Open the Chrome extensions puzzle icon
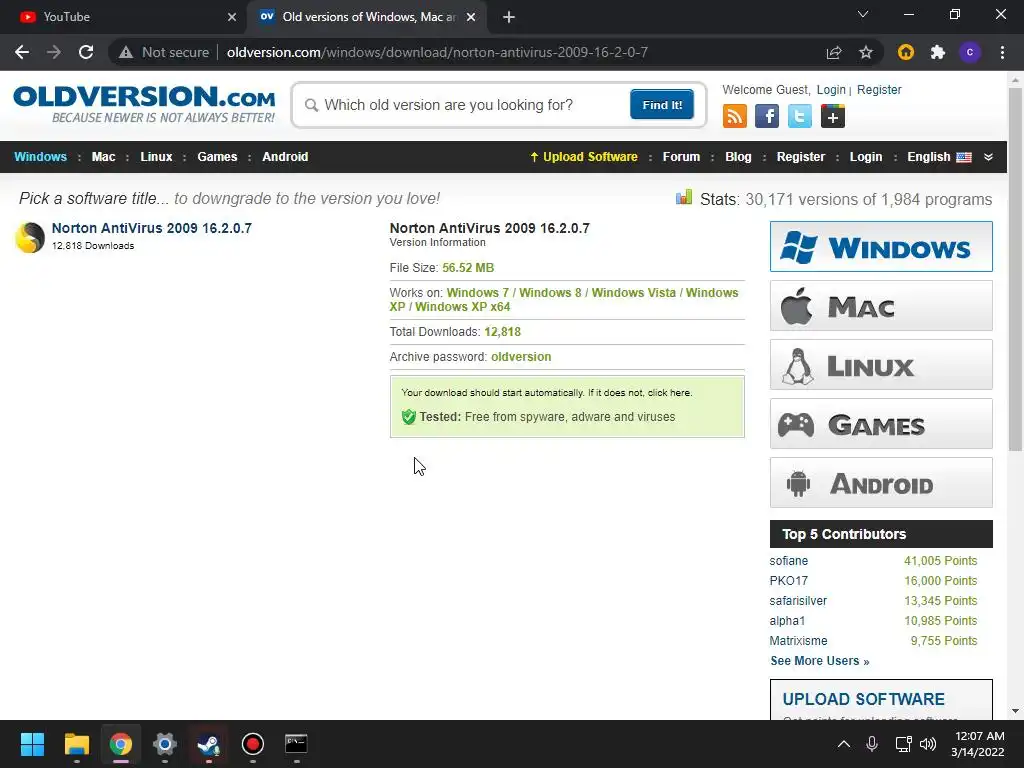Screen dimensions: 1024x768 click(x=938, y=52)
